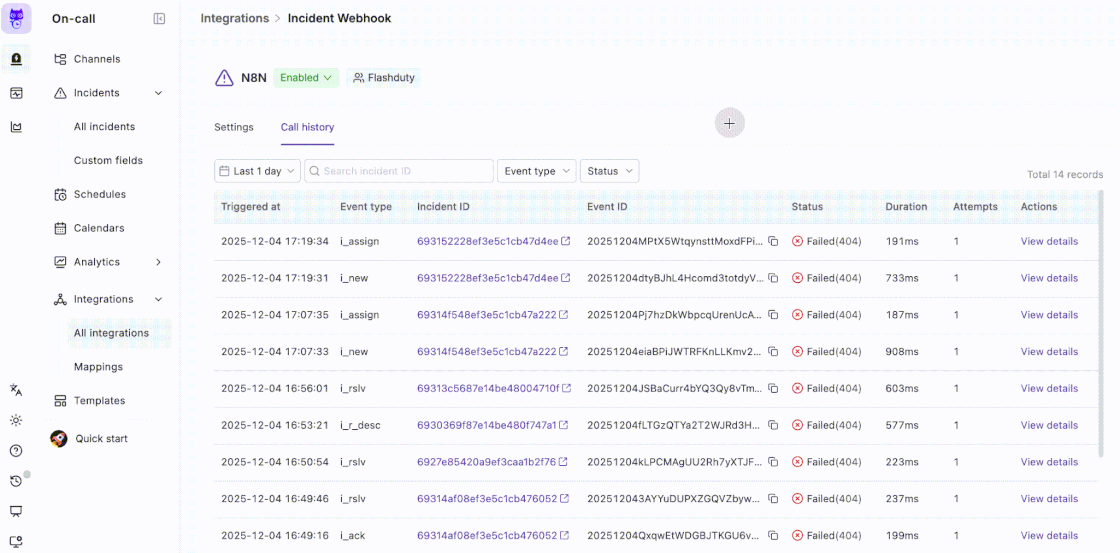1120x553 pixels.
Task: Click the Triggered at column header
Action: pos(251,206)
